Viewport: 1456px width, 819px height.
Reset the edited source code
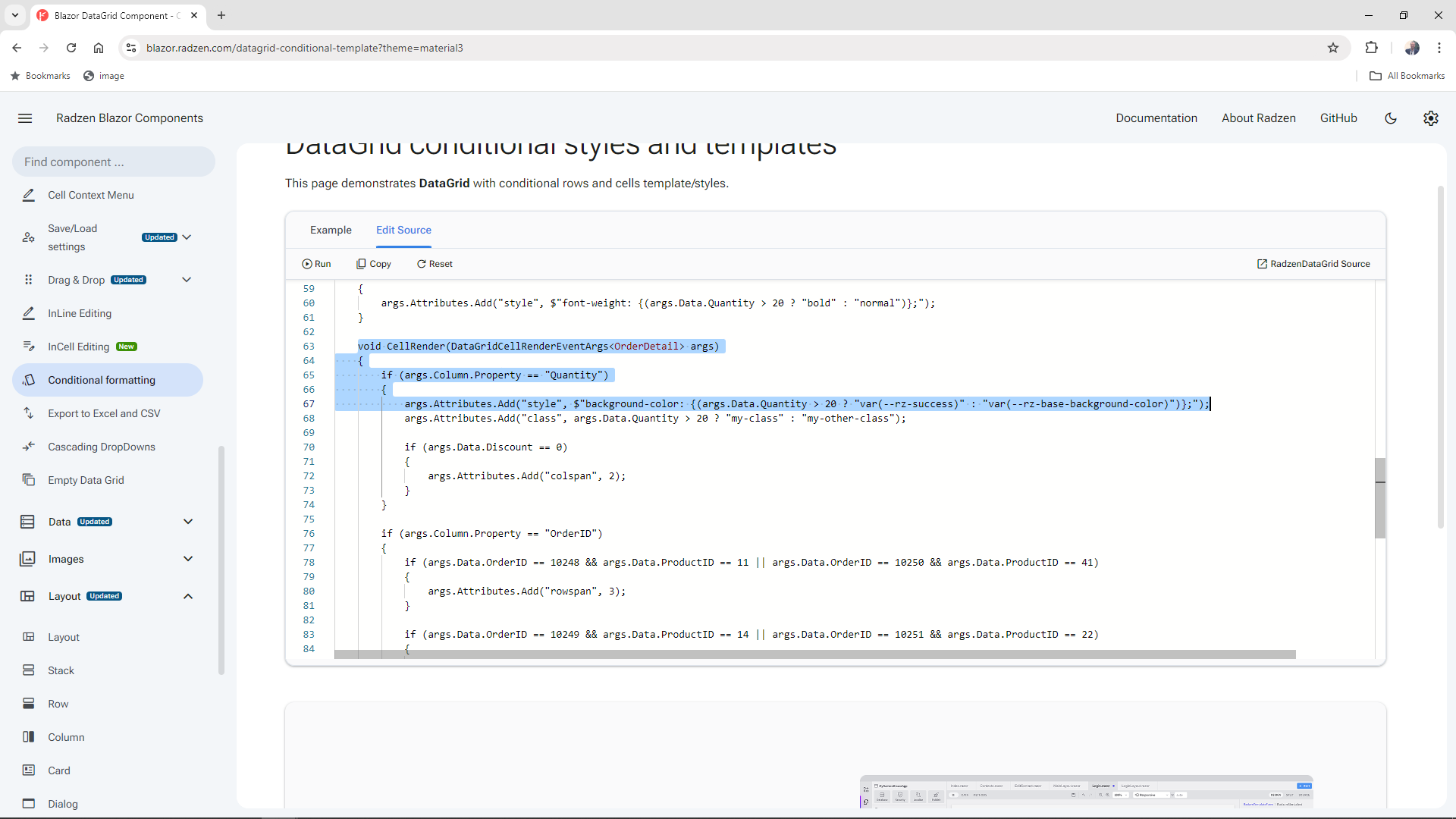click(435, 264)
